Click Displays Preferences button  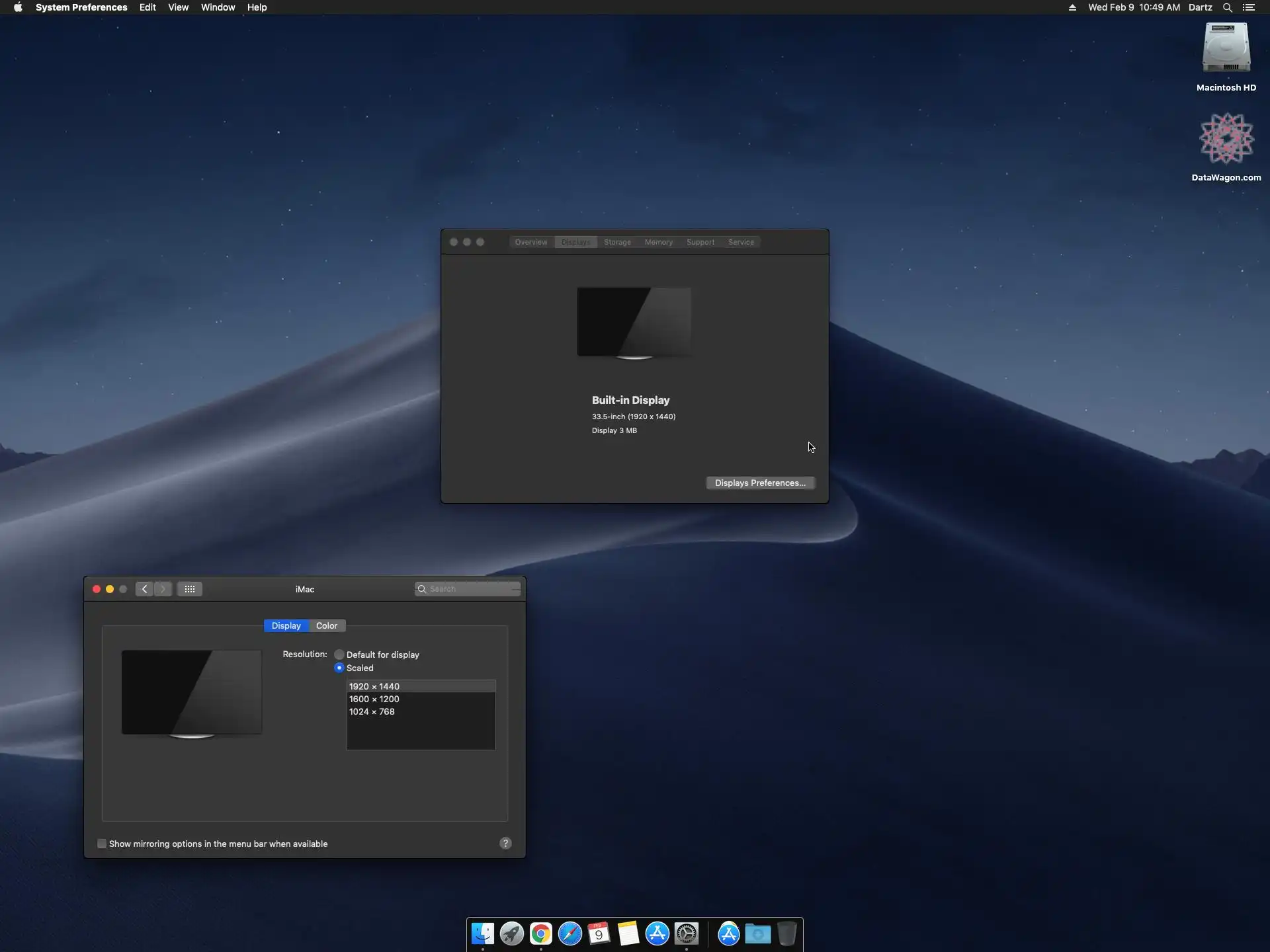760,483
